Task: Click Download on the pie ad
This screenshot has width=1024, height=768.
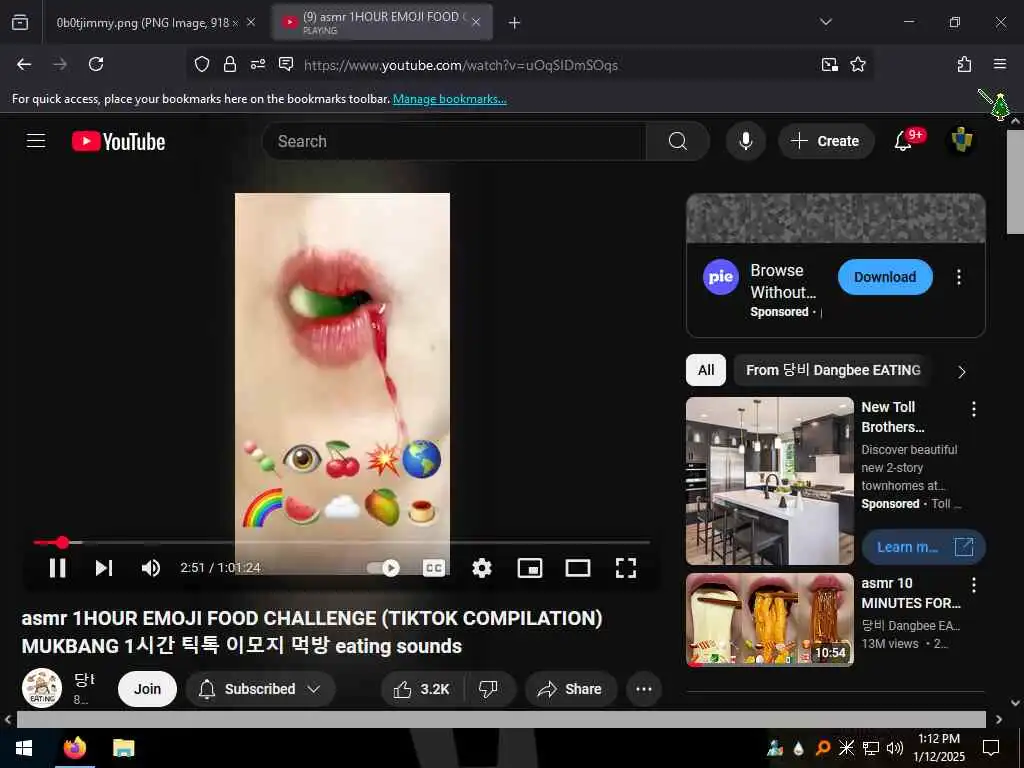Action: [885, 277]
